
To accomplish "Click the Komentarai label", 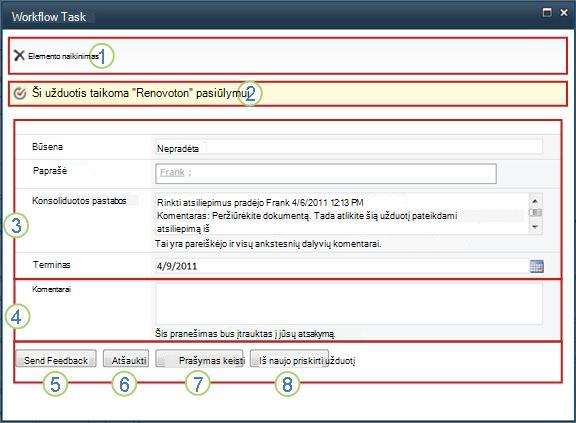I will (51, 289).
